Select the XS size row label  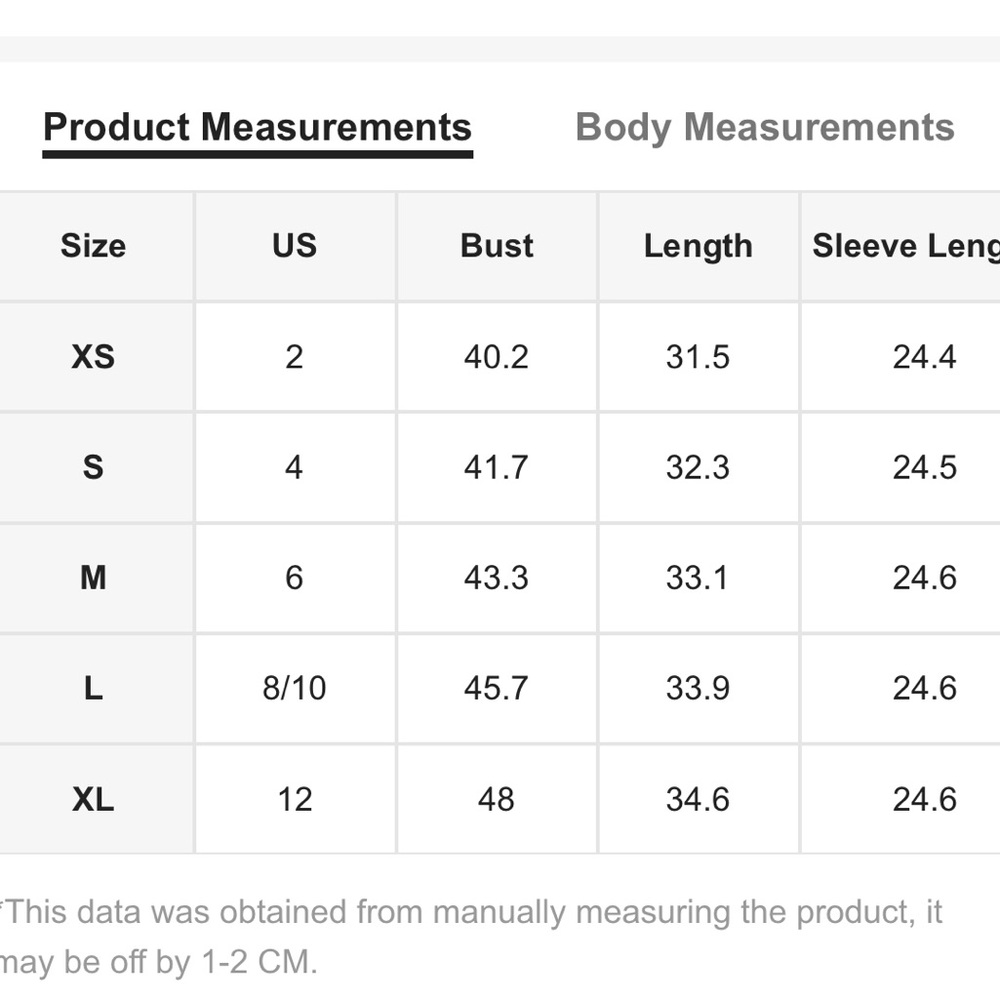pyautogui.click(x=93, y=357)
